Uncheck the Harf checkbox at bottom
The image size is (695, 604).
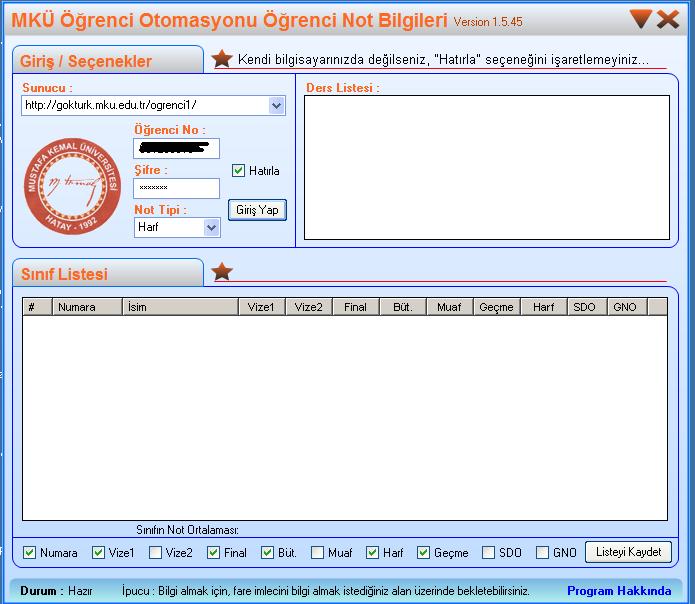[372, 552]
